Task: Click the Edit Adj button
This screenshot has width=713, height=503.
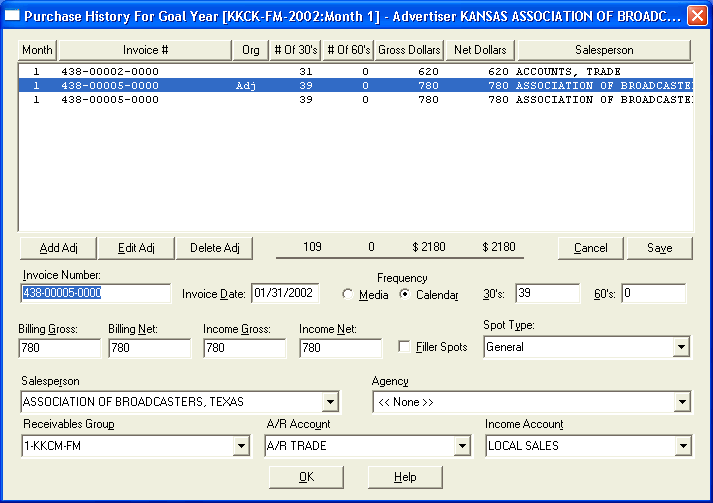Action: click(136, 248)
